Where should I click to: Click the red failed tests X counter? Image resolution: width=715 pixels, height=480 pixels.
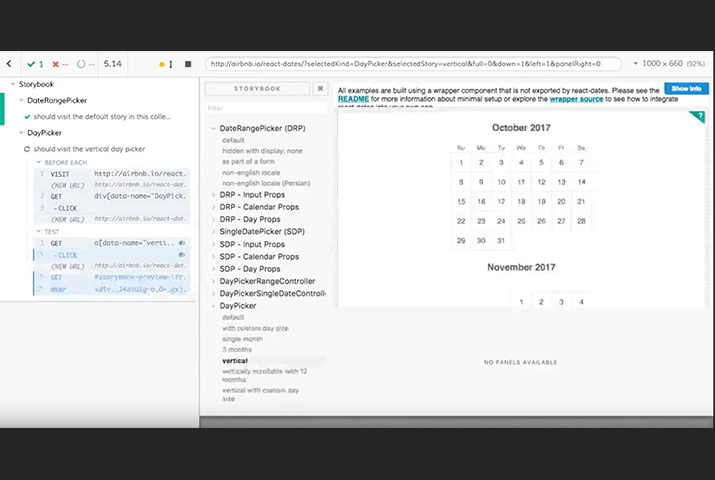tap(60, 63)
